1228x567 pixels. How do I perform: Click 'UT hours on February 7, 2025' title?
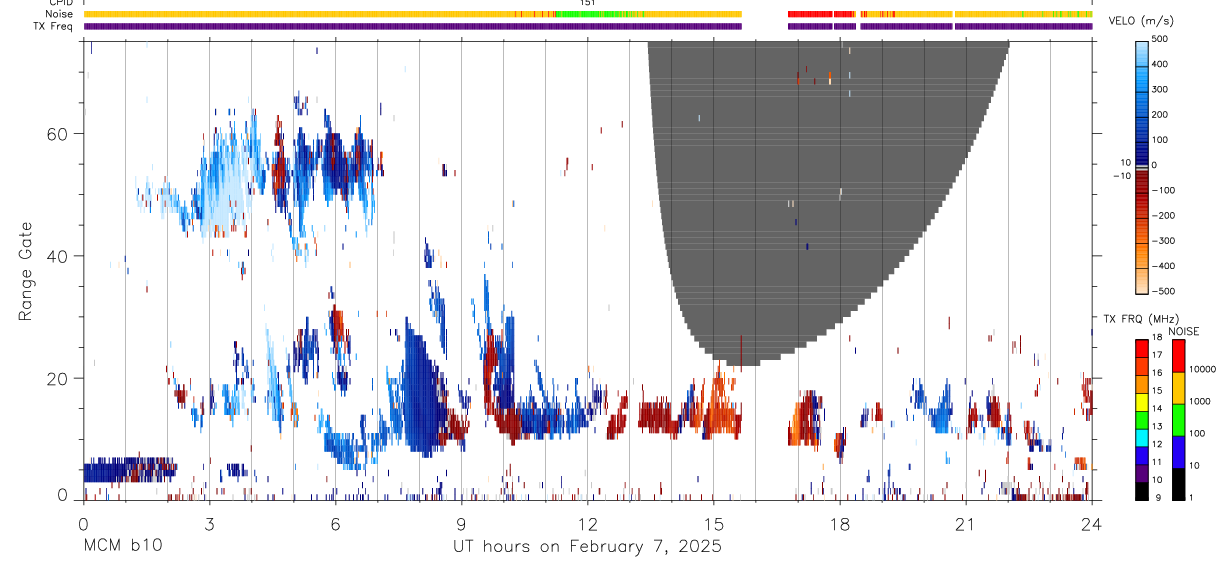(587, 547)
